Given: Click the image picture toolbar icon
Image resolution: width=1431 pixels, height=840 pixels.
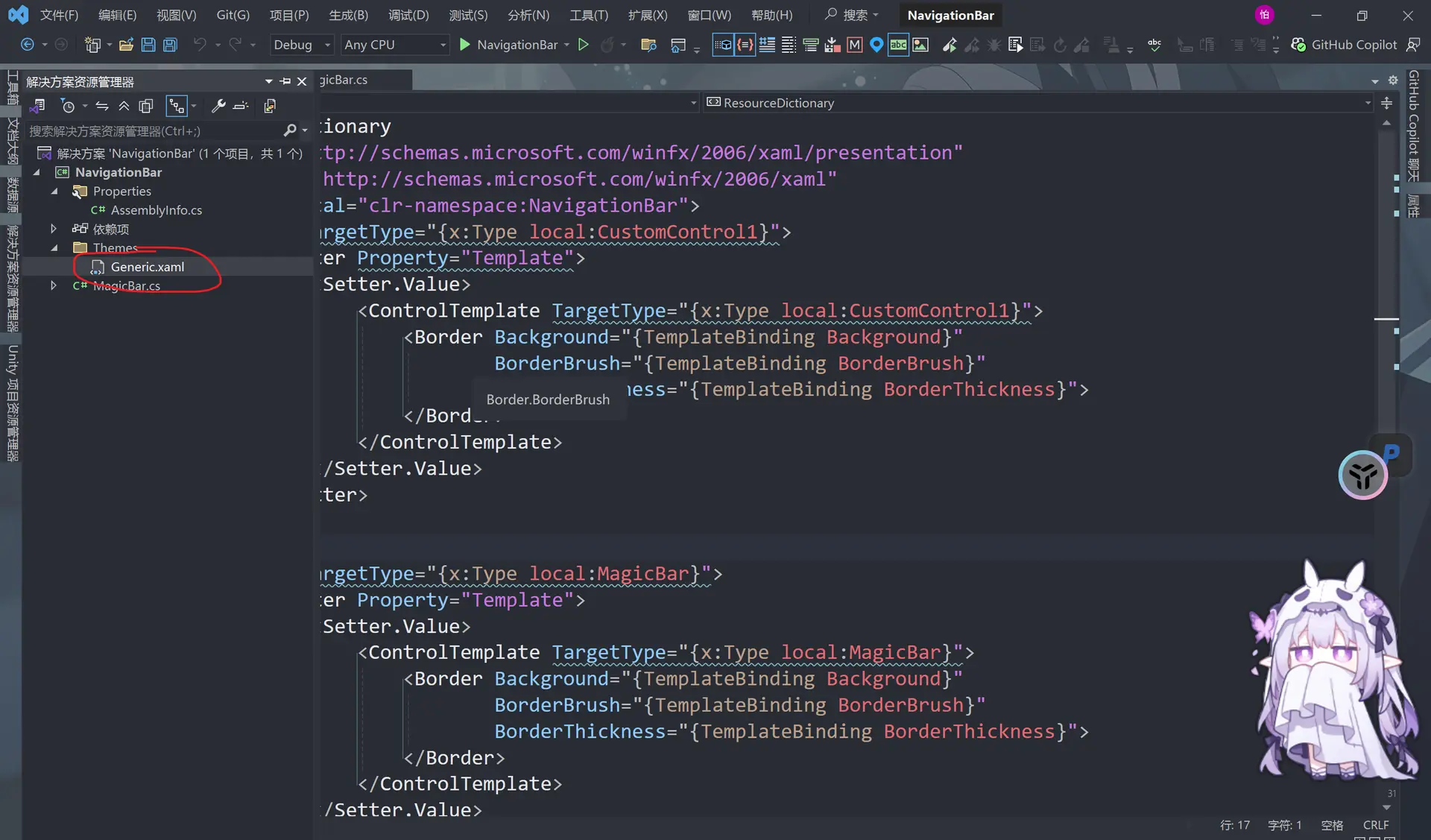Looking at the screenshot, I should point(920,45).
